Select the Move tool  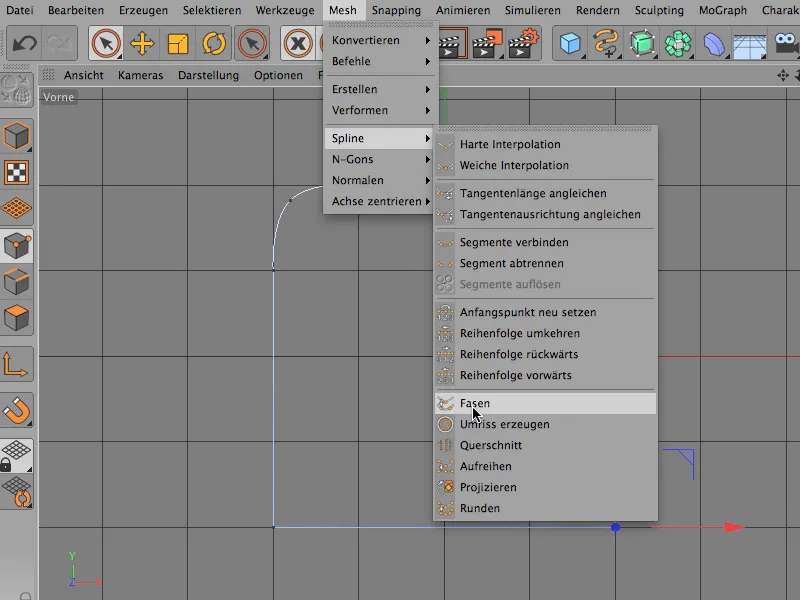click(142, 43)
